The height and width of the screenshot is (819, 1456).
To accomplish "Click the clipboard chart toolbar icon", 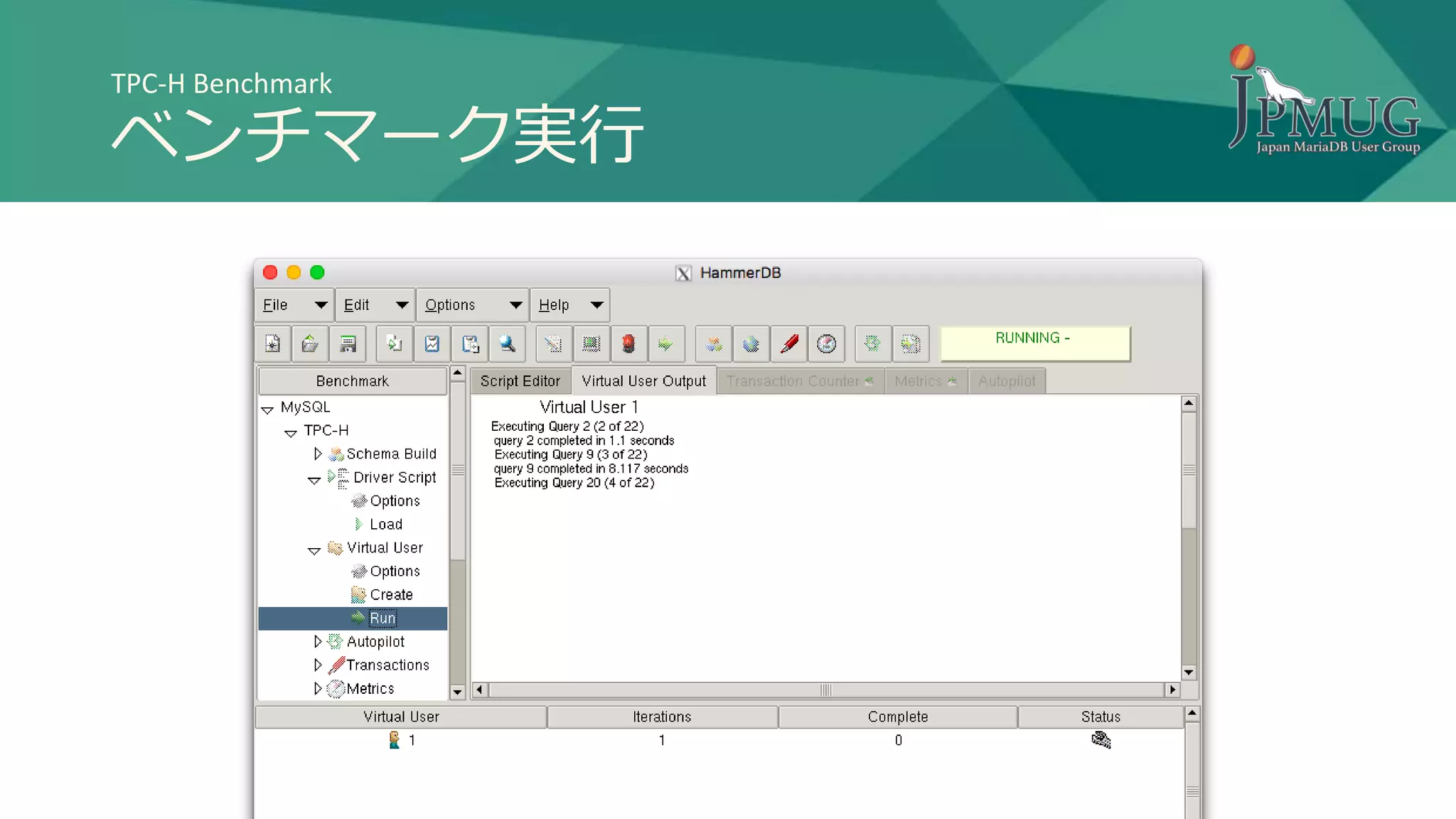I will [x=432, y=344].
